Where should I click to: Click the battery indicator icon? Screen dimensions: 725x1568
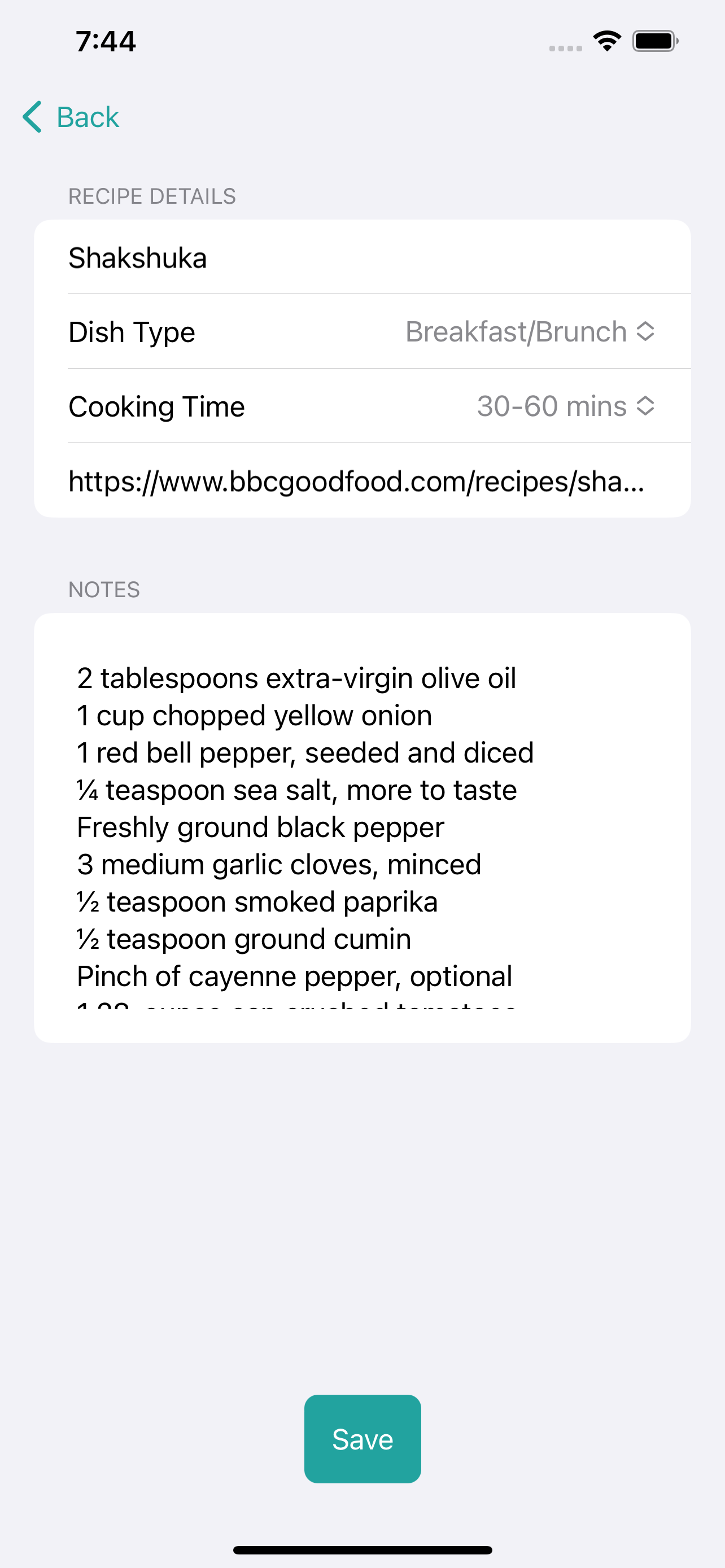pos(655,41)
